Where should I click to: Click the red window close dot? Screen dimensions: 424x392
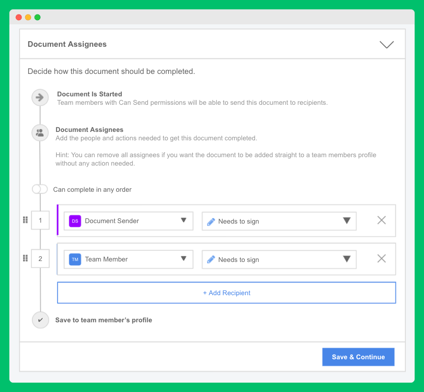pos(19,17)
